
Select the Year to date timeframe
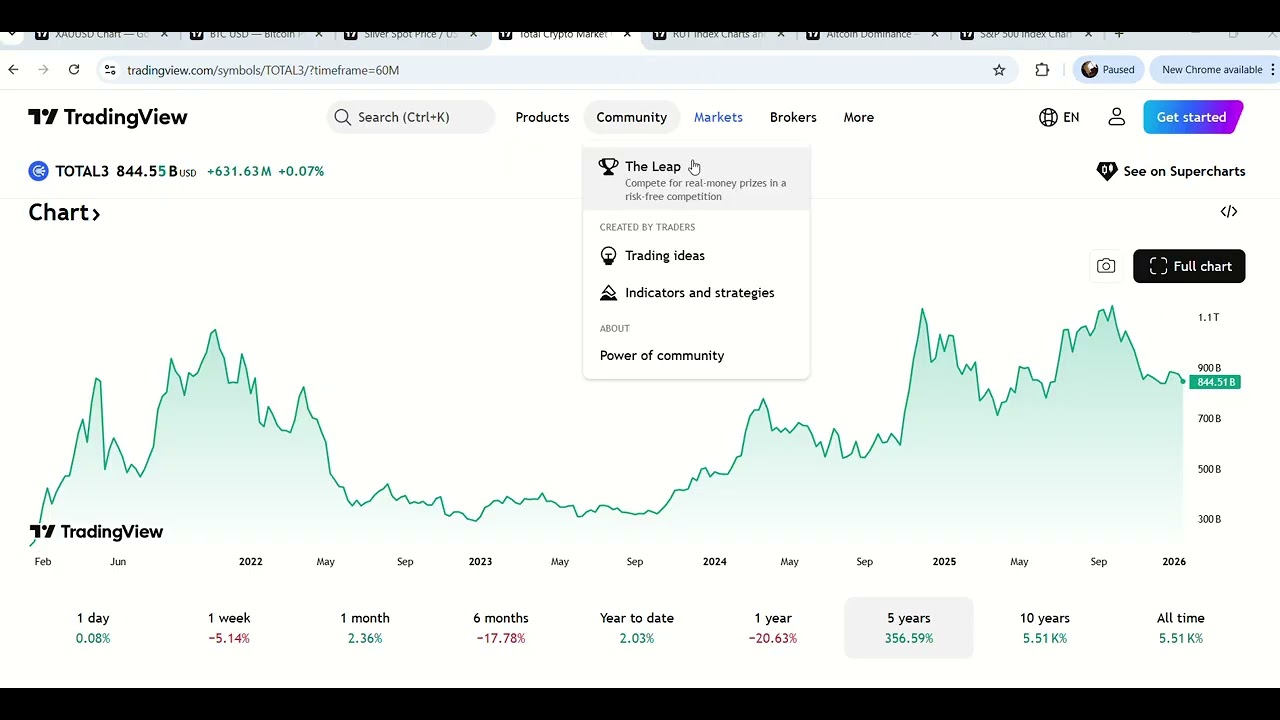point(637,628)
